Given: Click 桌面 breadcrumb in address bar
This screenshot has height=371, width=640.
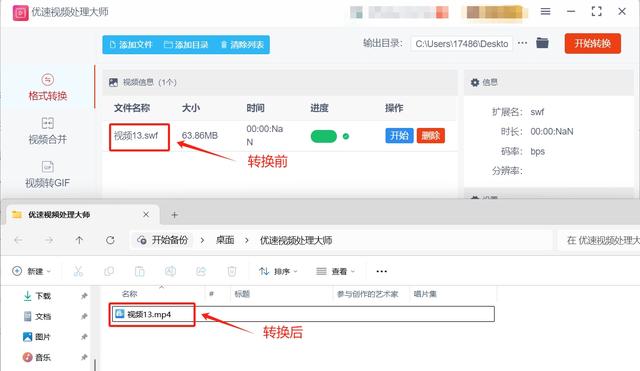Looking at the screenshot, I should click(x=225, y=240).
